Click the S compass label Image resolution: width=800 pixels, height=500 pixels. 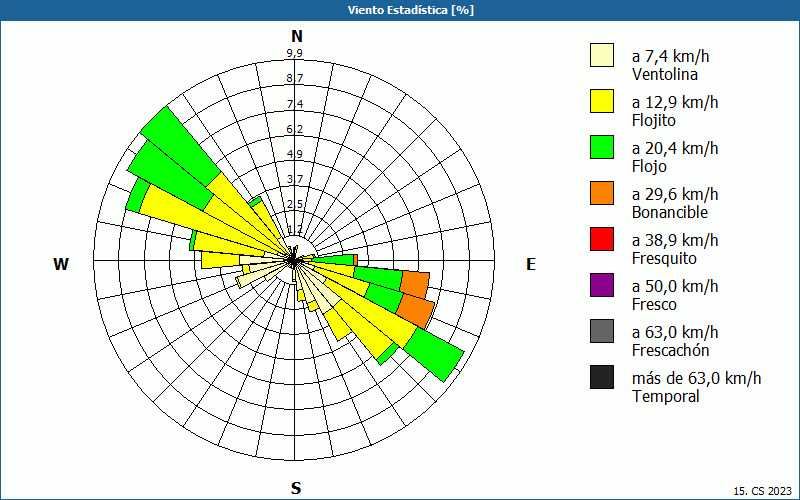(296, 488)
